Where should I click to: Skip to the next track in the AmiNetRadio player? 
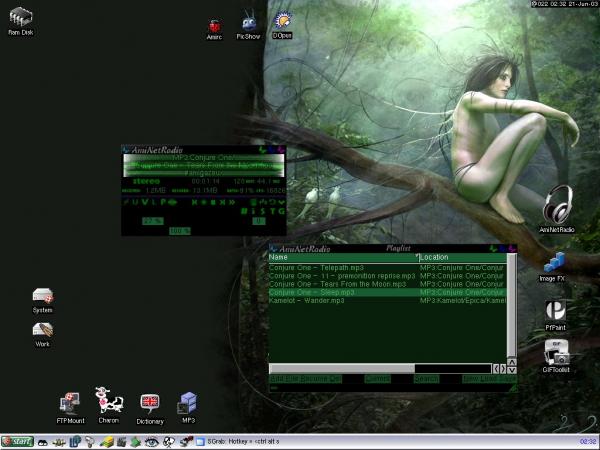(223, 202)
